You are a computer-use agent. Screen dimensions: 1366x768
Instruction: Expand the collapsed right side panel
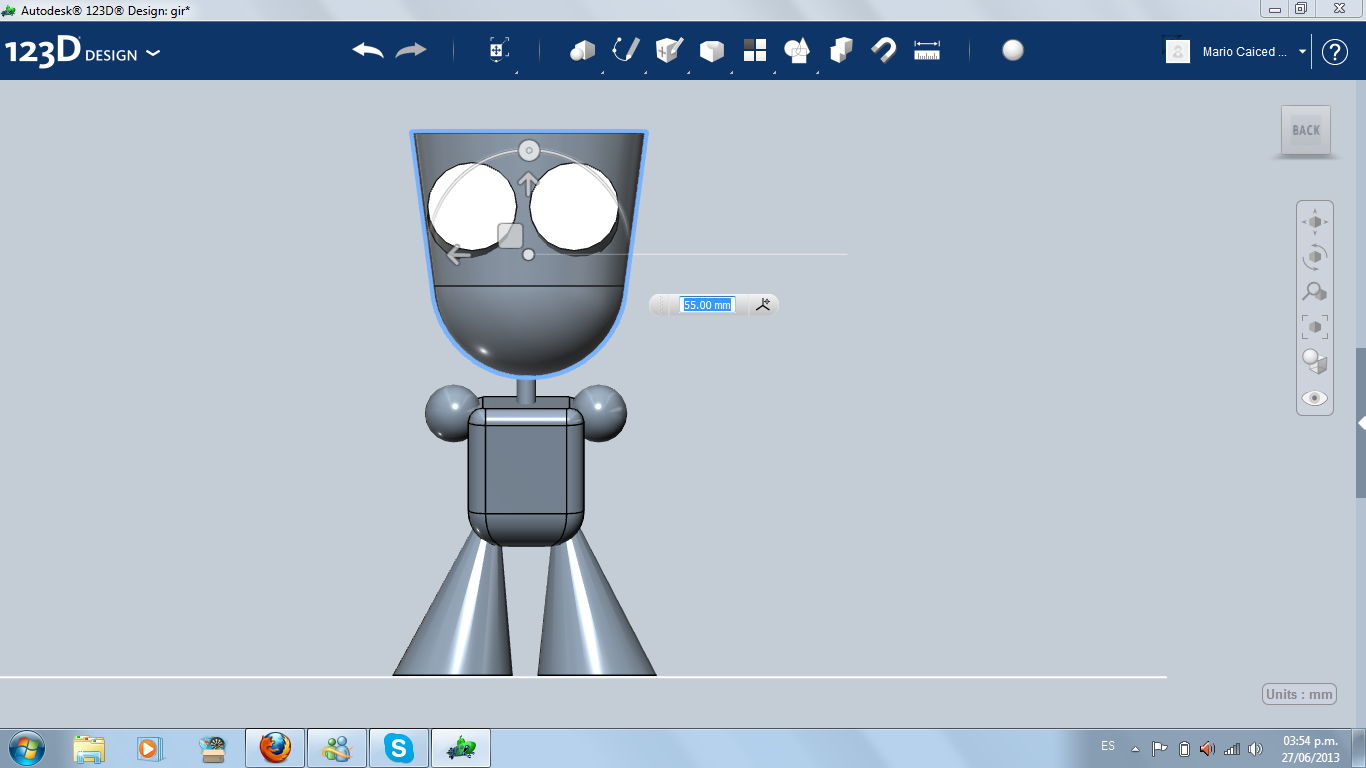pyautogui.click(x=1361, y=423)
